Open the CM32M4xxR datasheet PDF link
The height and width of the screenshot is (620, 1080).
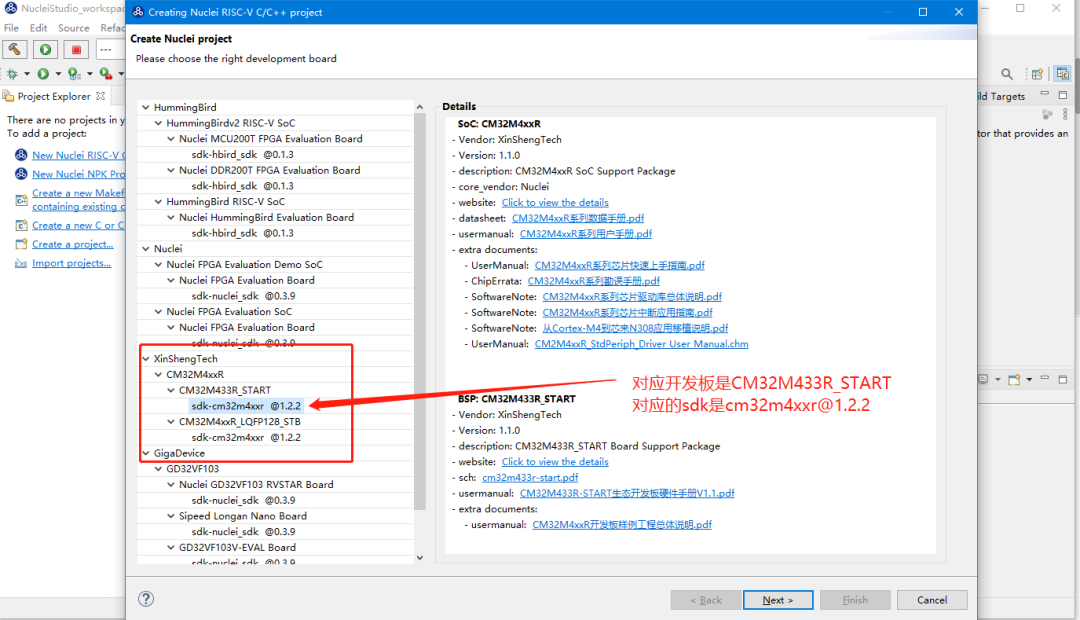click(578, 218)
